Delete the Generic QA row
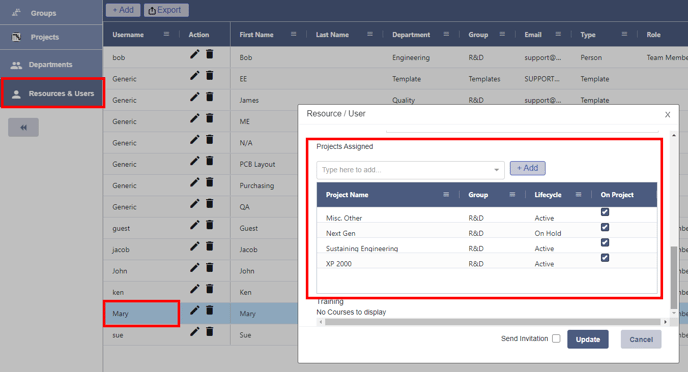 point(210,204)
